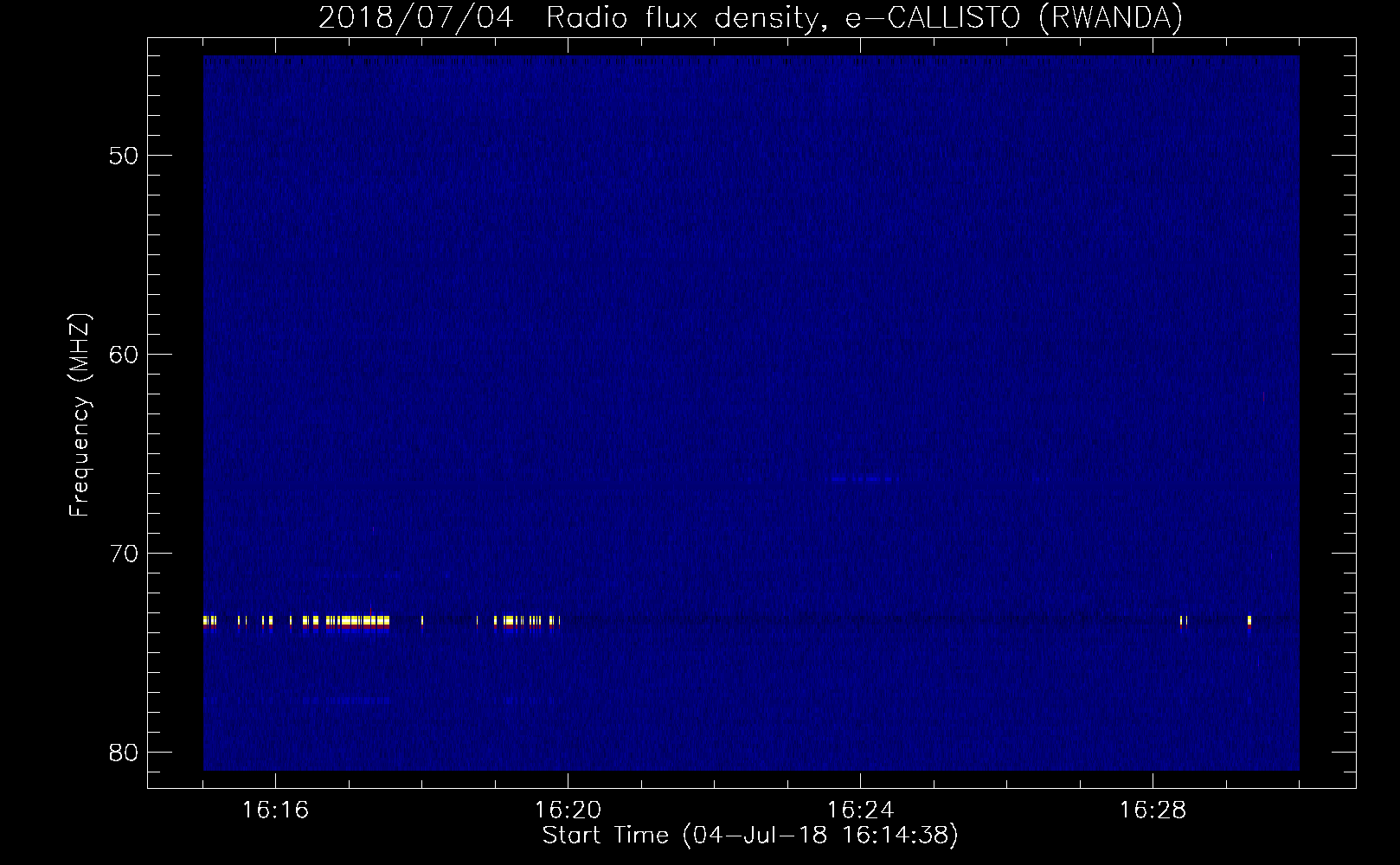Click the 'Start Time (04-Jul-18 16:14:38)' label

(x=750, y=836)
